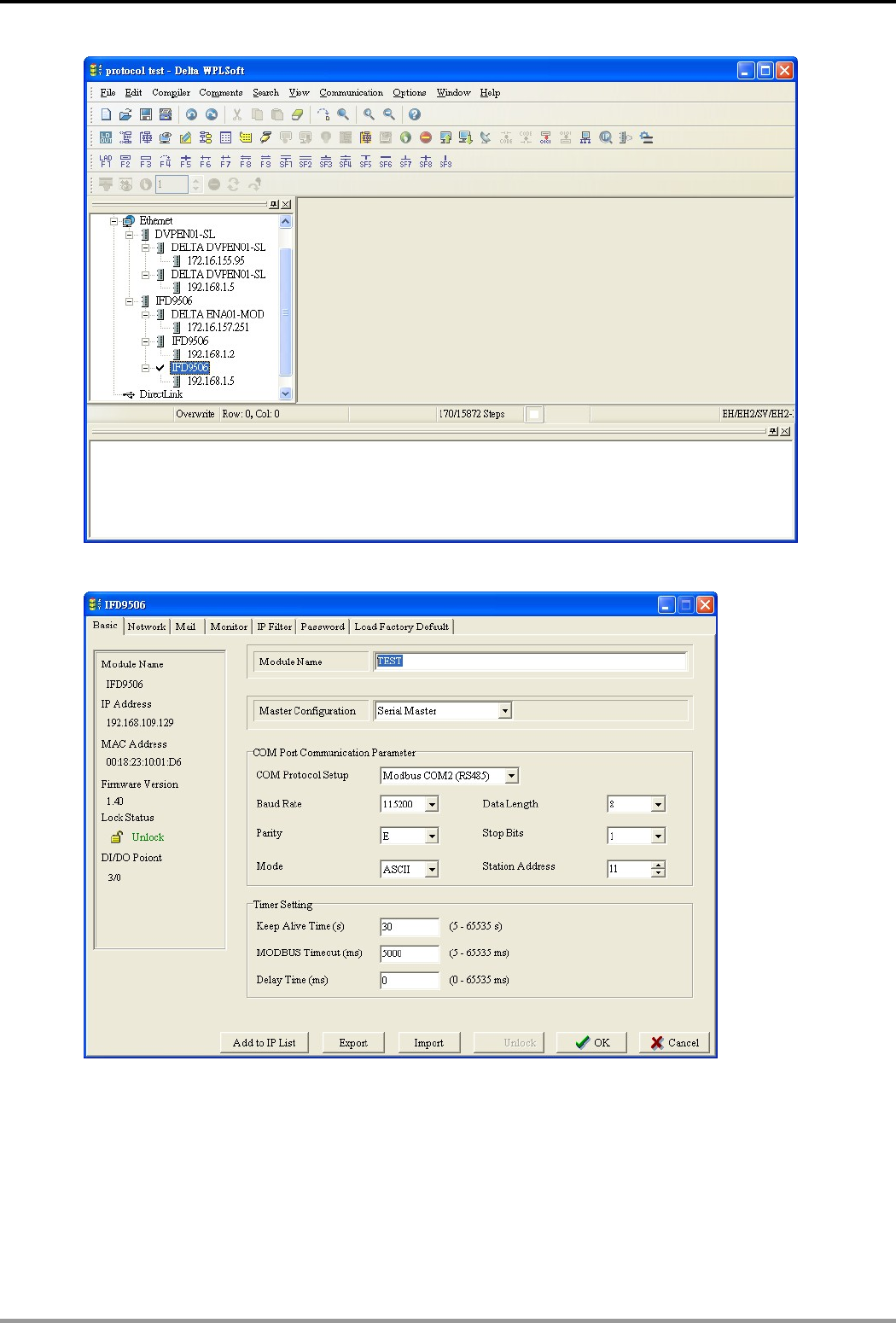The height and width of the screenshot is (1323, 896).
Task: Select the DirectLink tree item
Action: click(x=160, y=394)
